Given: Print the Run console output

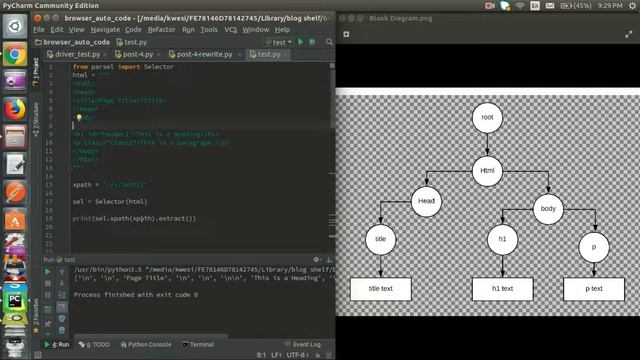Looking at the screenshot, I should point(62,318).
